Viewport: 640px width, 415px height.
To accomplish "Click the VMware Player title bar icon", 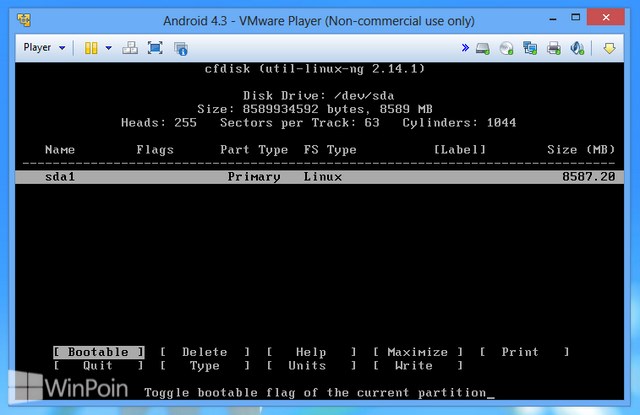I will pos(24,20).
